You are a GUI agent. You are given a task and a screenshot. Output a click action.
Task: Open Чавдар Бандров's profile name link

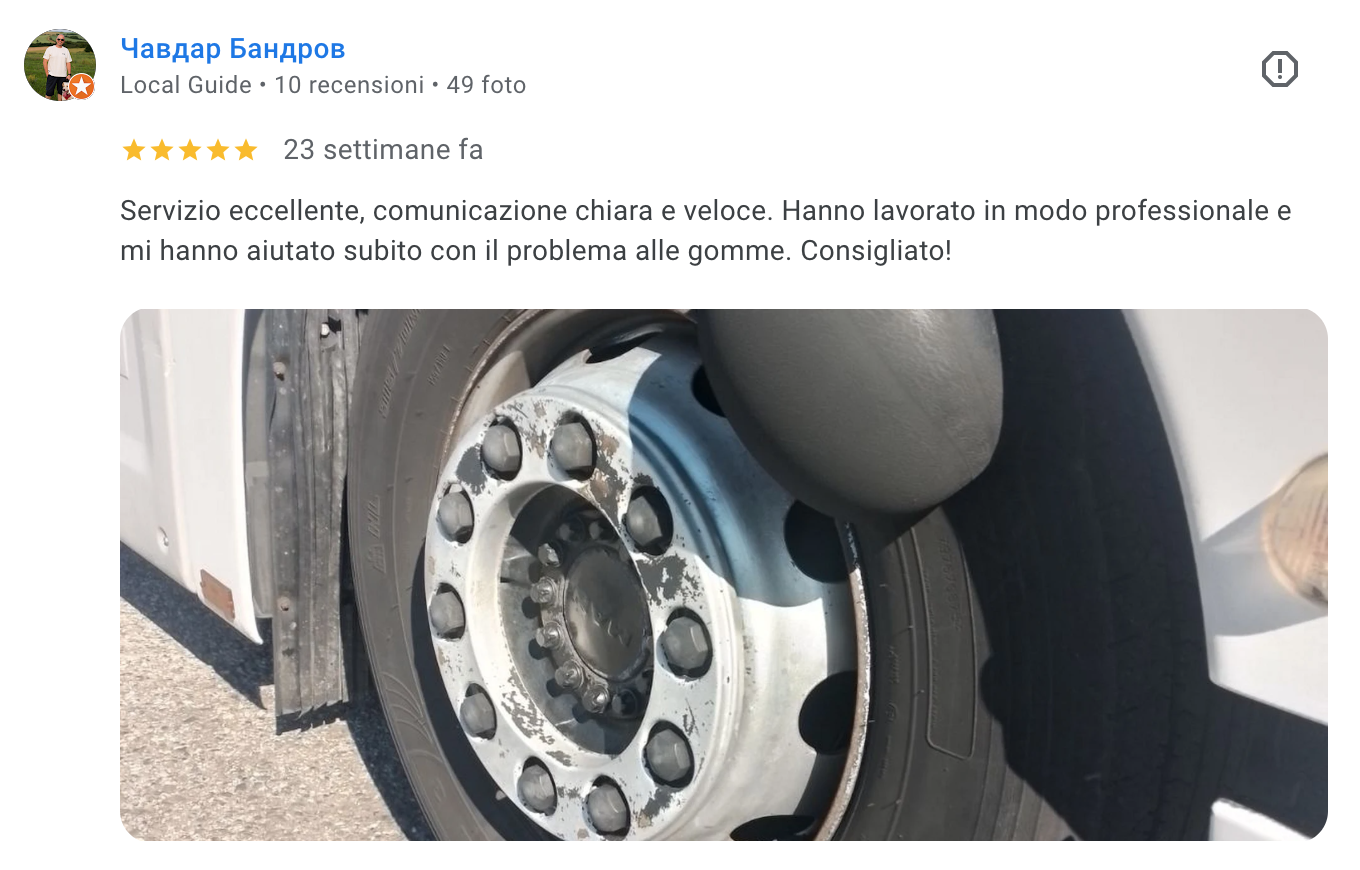tap(233, 48)
